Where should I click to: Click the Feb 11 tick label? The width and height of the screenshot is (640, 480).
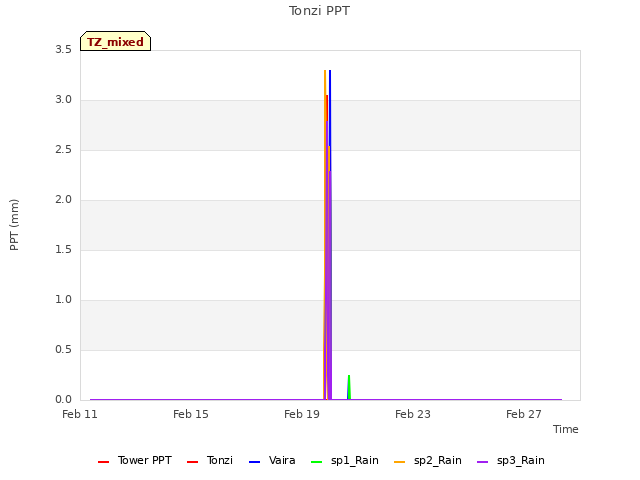pyautogui.click(x=80, y=414)
